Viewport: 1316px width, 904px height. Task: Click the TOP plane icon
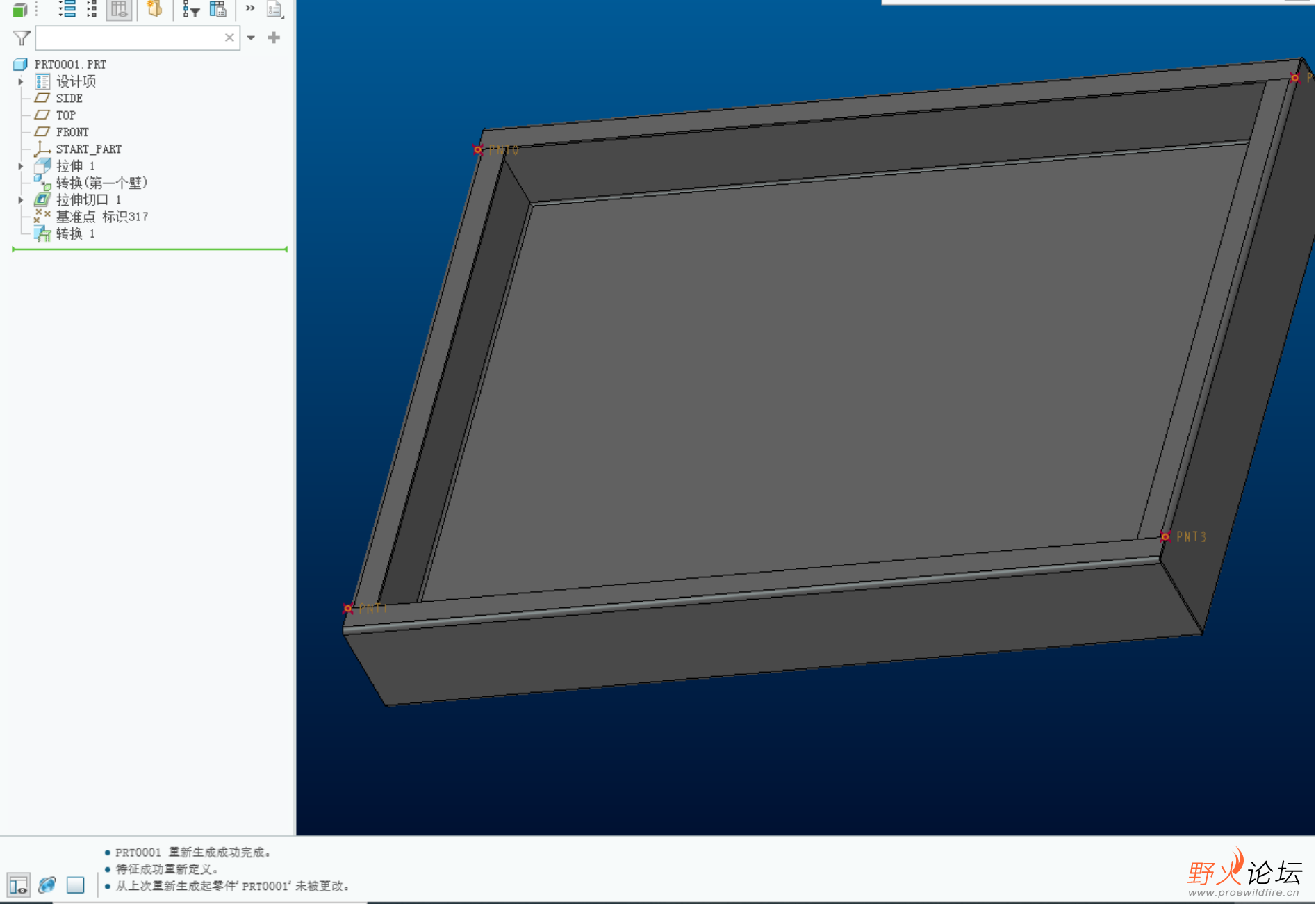(x=42, y=115)
